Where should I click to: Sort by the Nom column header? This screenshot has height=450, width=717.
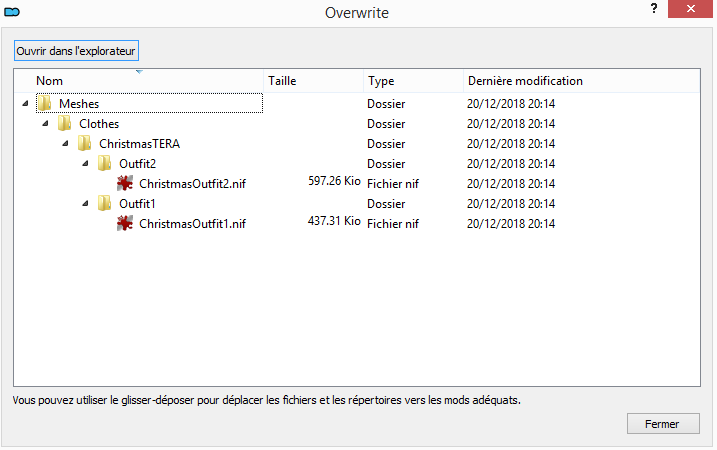tap(140, 81)
